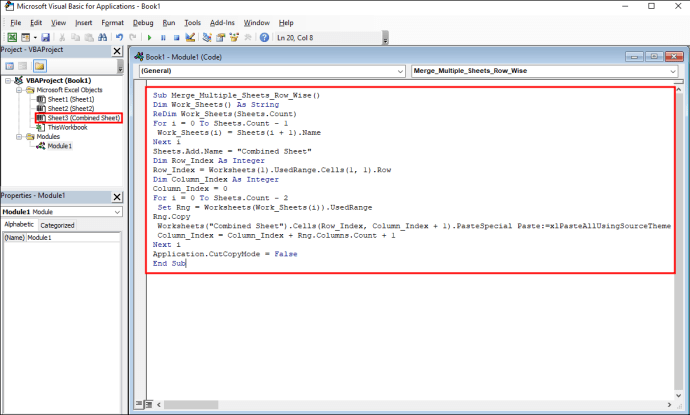Toggle Design Mode icon in toolbar
Image resolution: width=690 pixels, height=415 pixels.
tap(190, 38)
